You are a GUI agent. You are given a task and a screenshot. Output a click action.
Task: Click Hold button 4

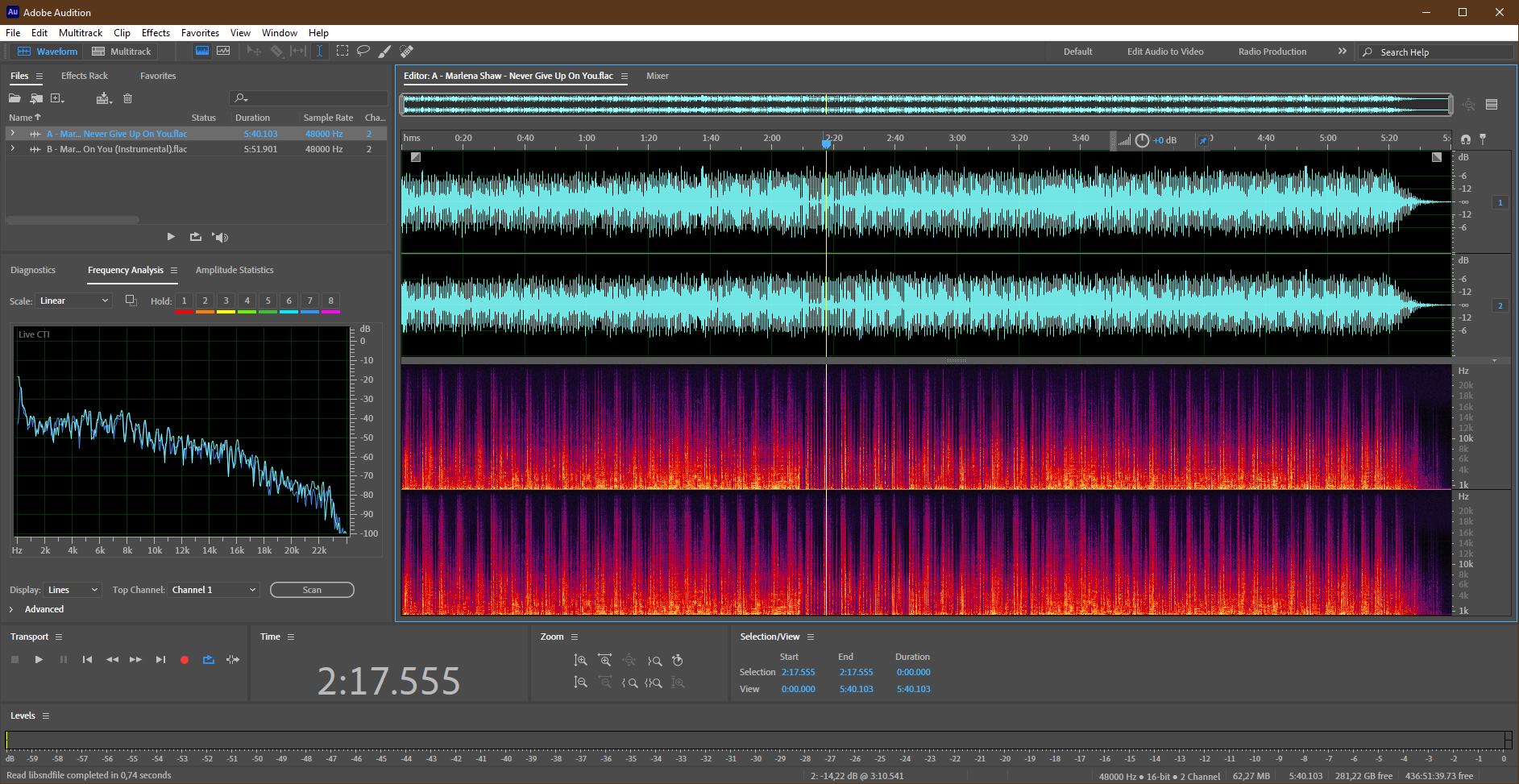247,301
